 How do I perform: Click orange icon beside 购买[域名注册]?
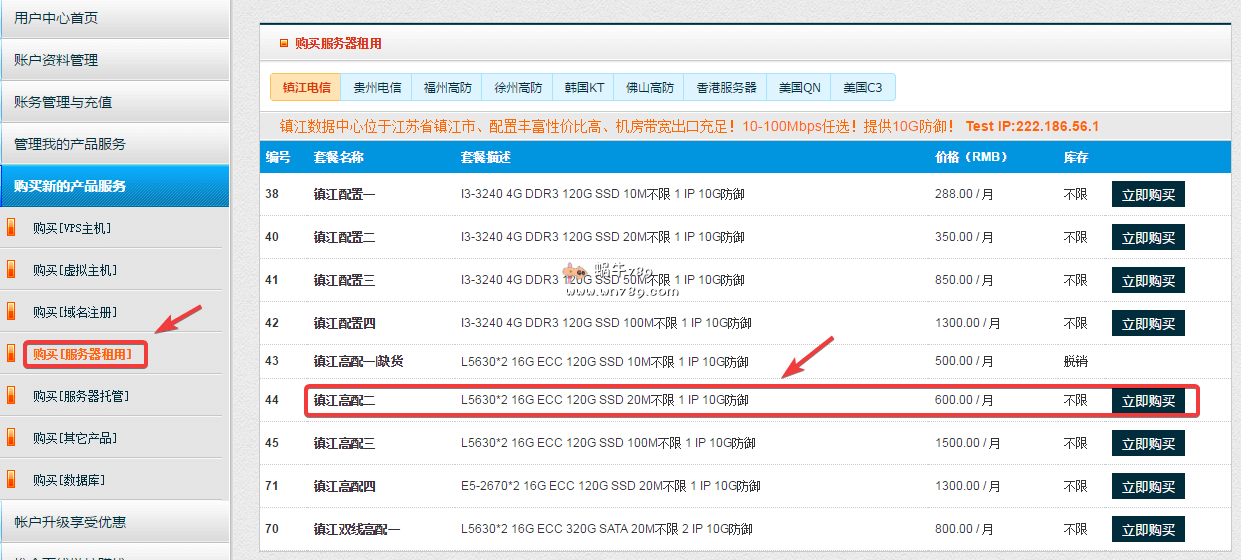[x=12, y=312]
